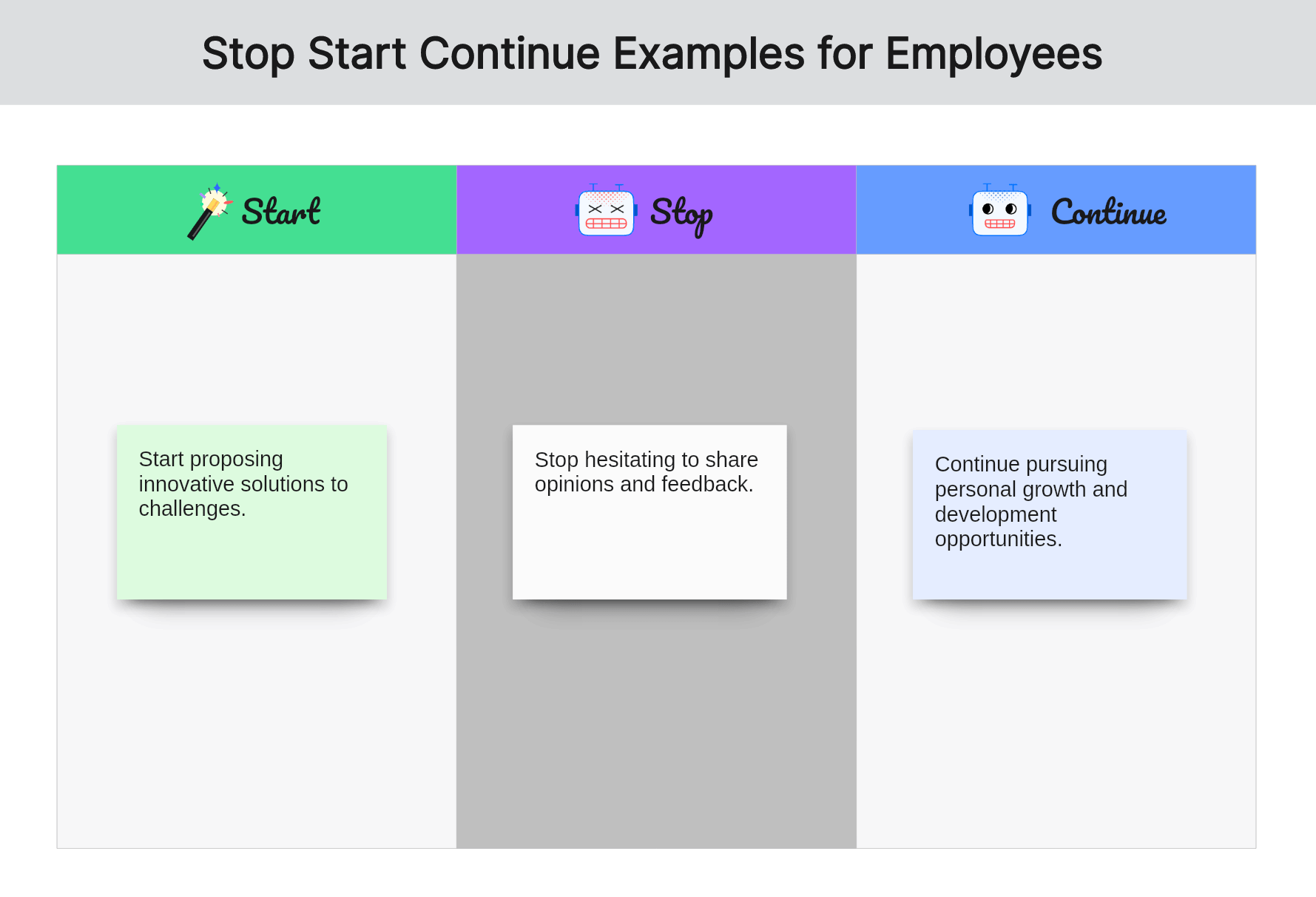Select the Start column heading text
The image size is (1316, 897).
[281, 212]
